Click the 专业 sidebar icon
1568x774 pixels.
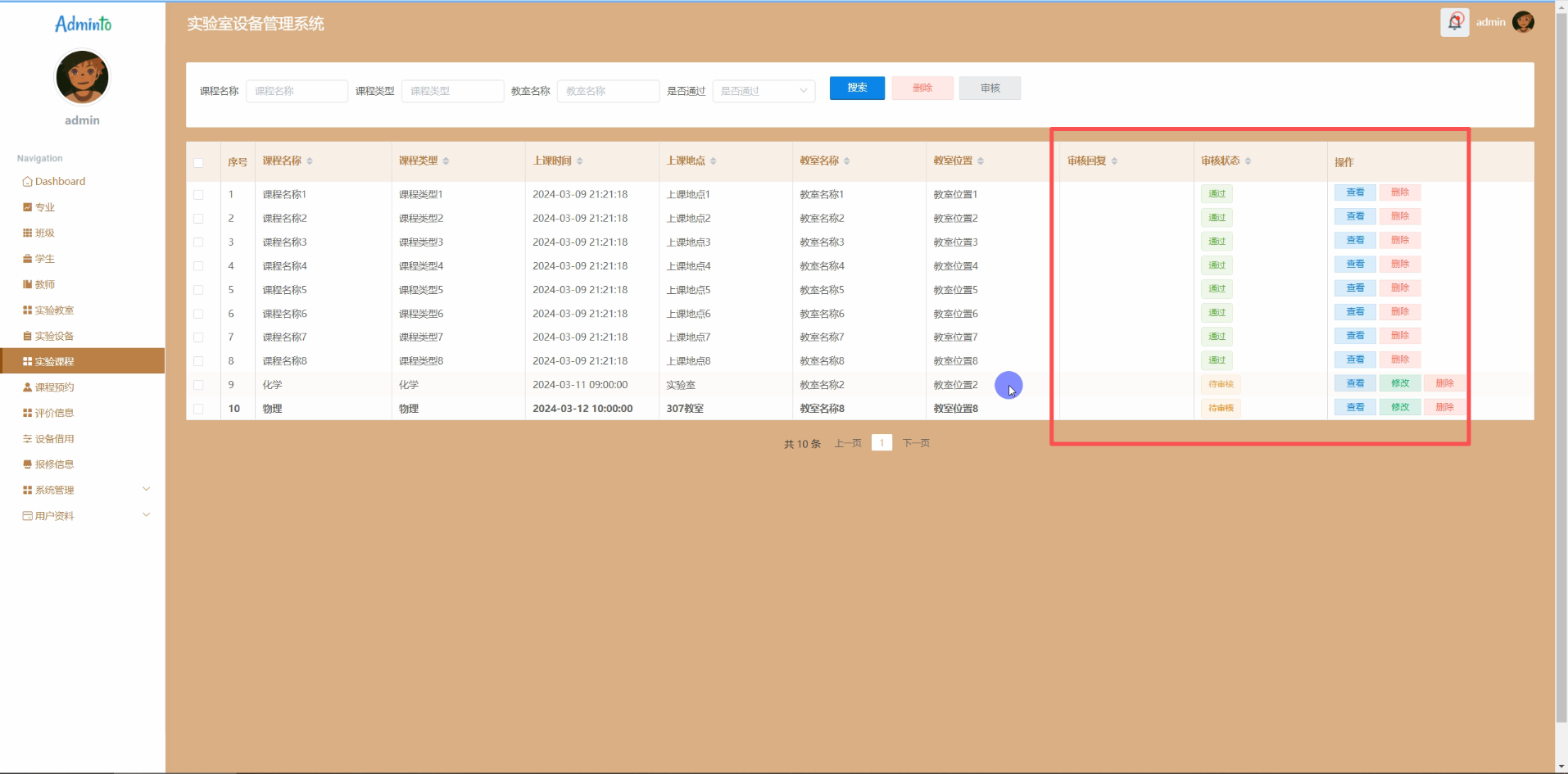(27, 207)
